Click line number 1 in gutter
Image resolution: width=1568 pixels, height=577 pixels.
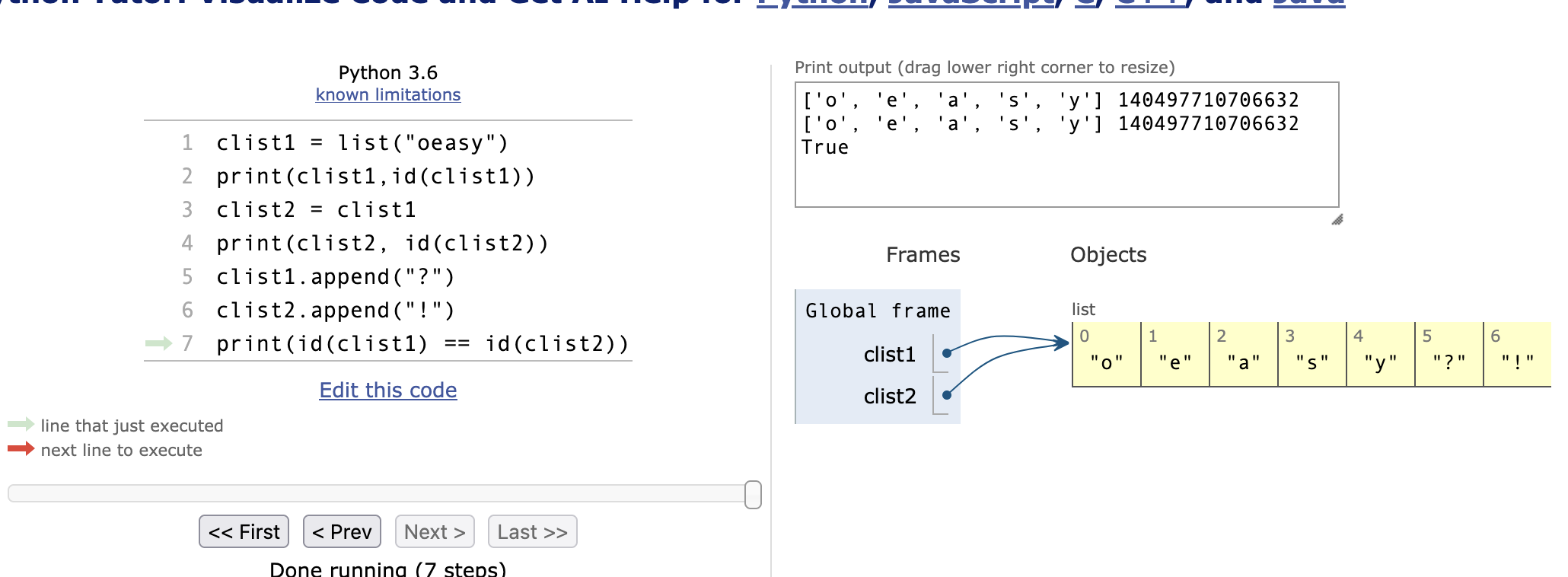click(187, 143)
